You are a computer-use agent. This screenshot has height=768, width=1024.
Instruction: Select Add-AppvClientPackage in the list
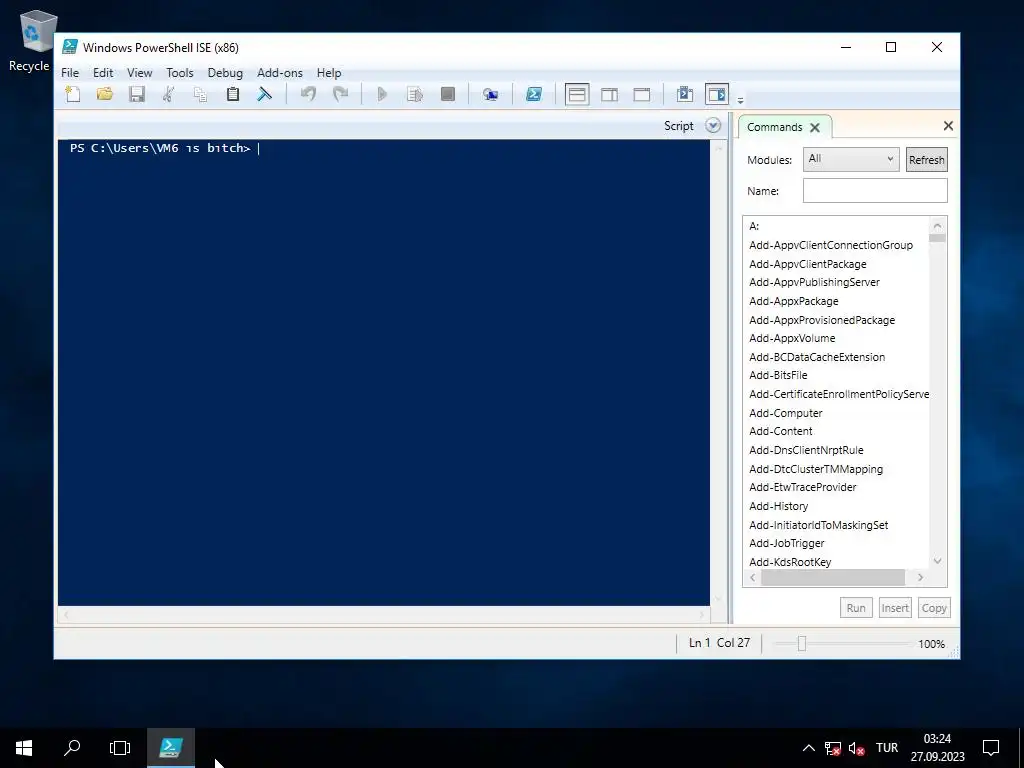(x=808, y=264)
